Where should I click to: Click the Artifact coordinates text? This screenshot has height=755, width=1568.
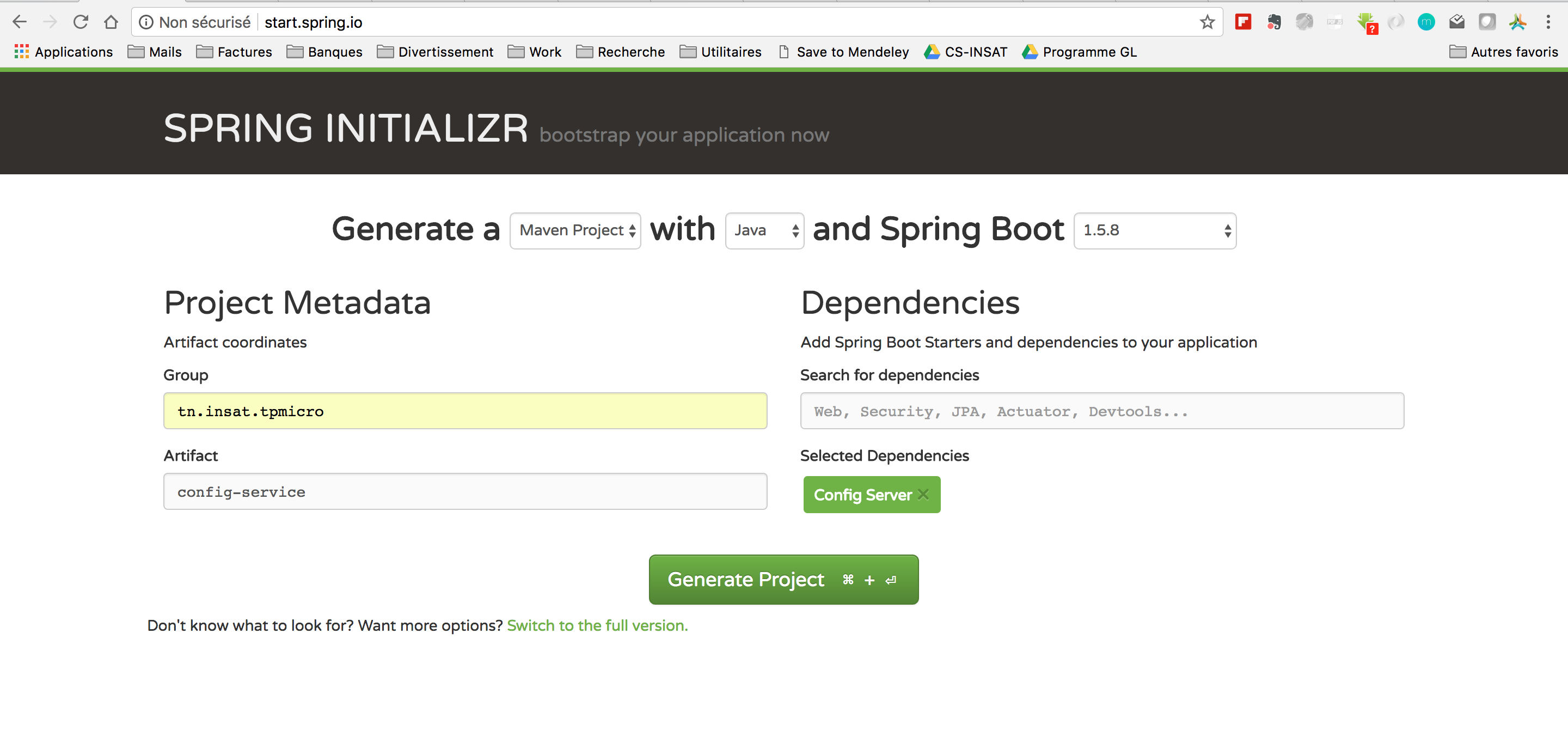(x=235, y=342)
